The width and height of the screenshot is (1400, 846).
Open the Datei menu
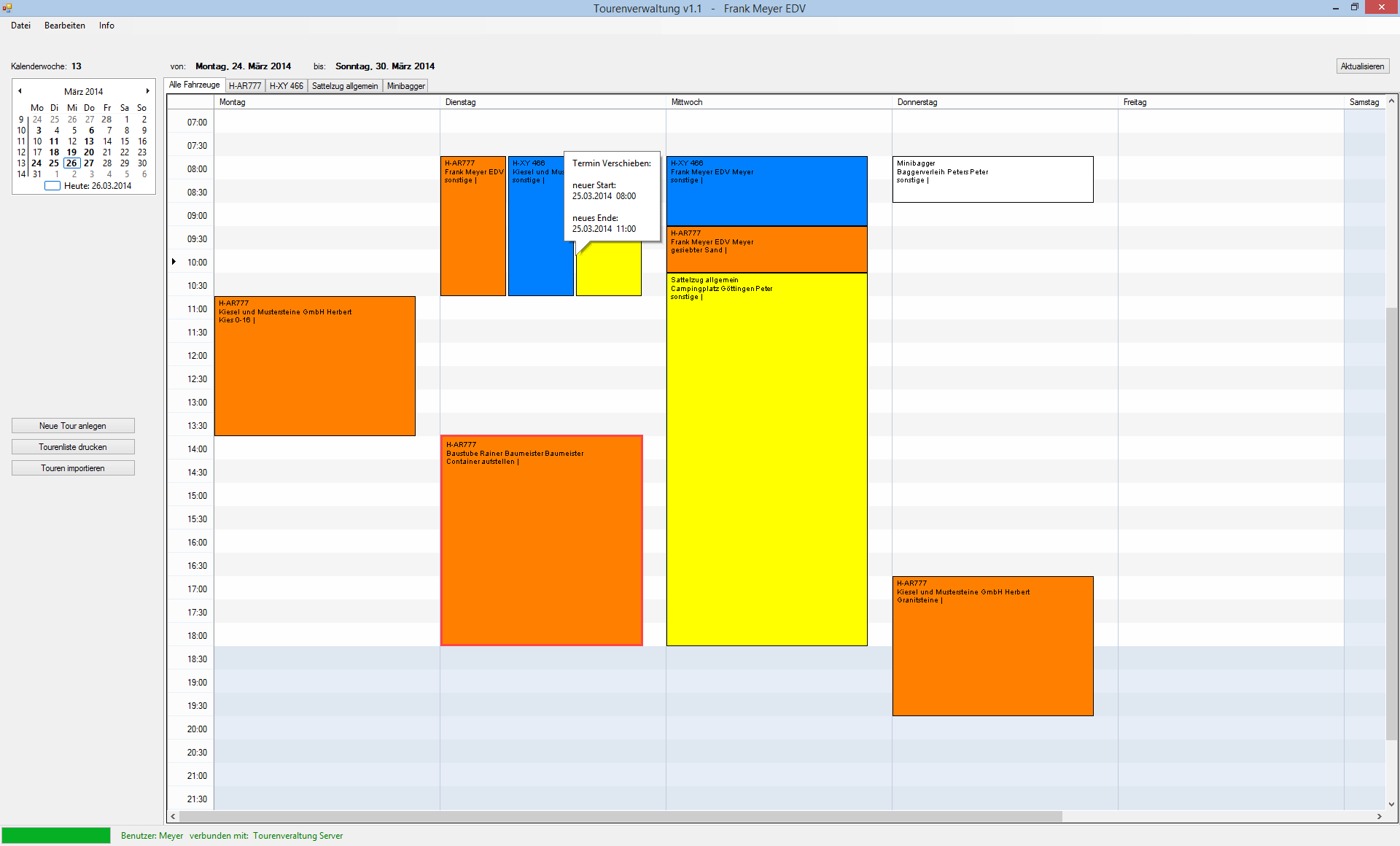[x=20, y=26]
